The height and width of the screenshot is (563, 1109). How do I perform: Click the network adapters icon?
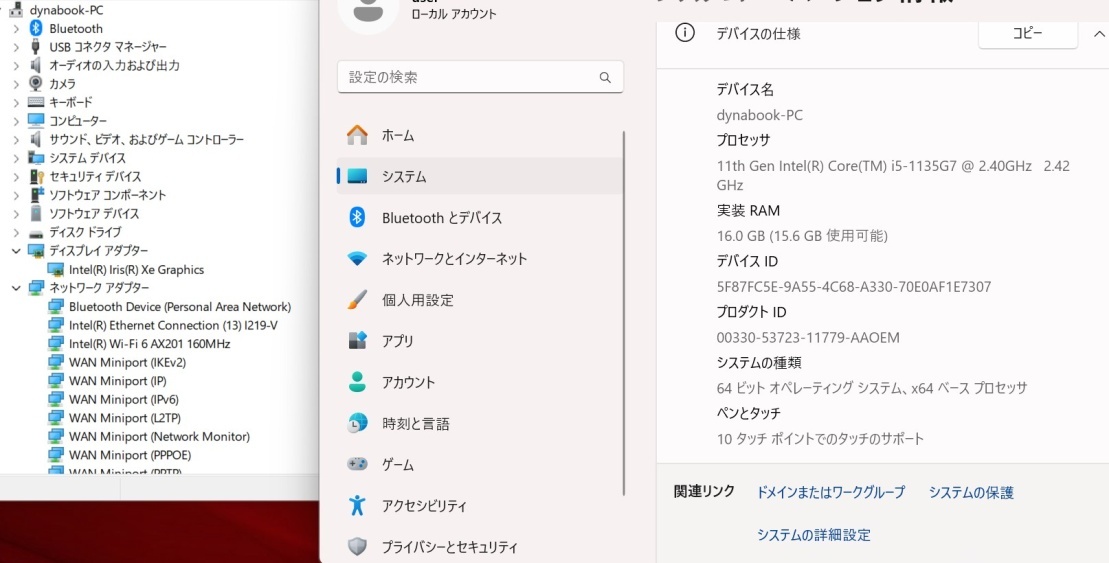click(35, 288)
